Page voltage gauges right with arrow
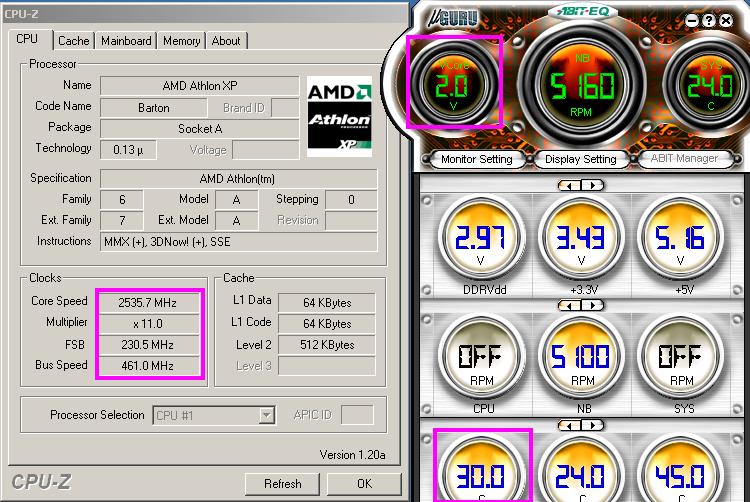Screen dimensions: 750x502 tap(593, 185)
